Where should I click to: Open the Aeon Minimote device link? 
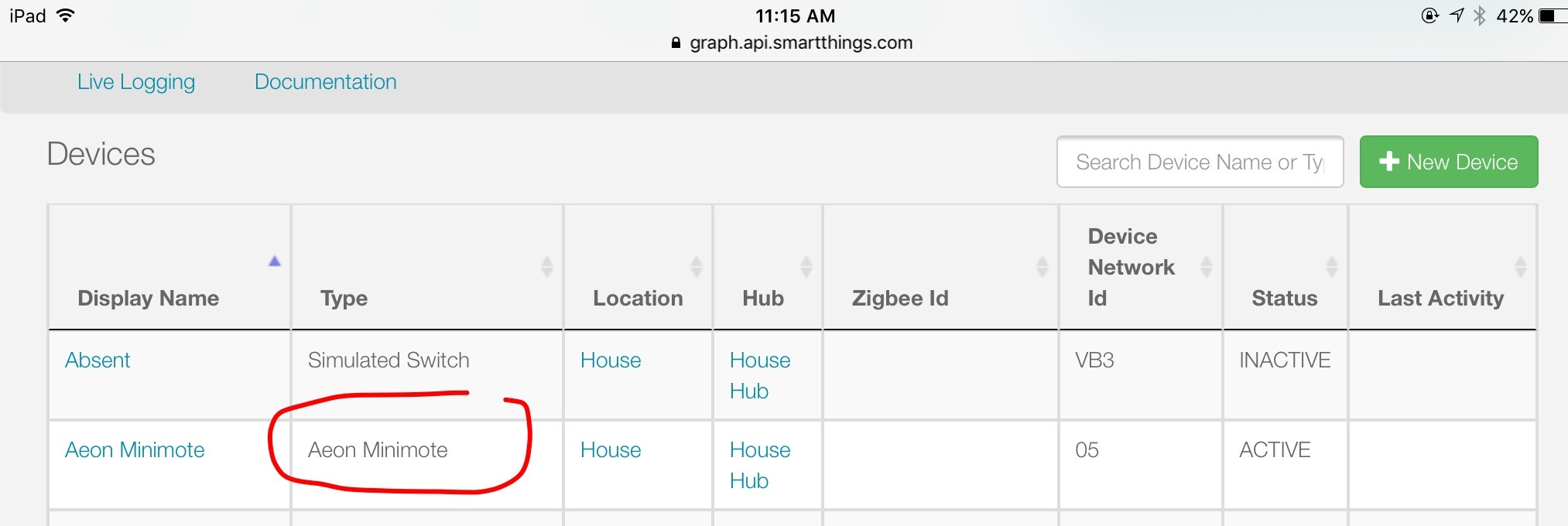[135, 449]
